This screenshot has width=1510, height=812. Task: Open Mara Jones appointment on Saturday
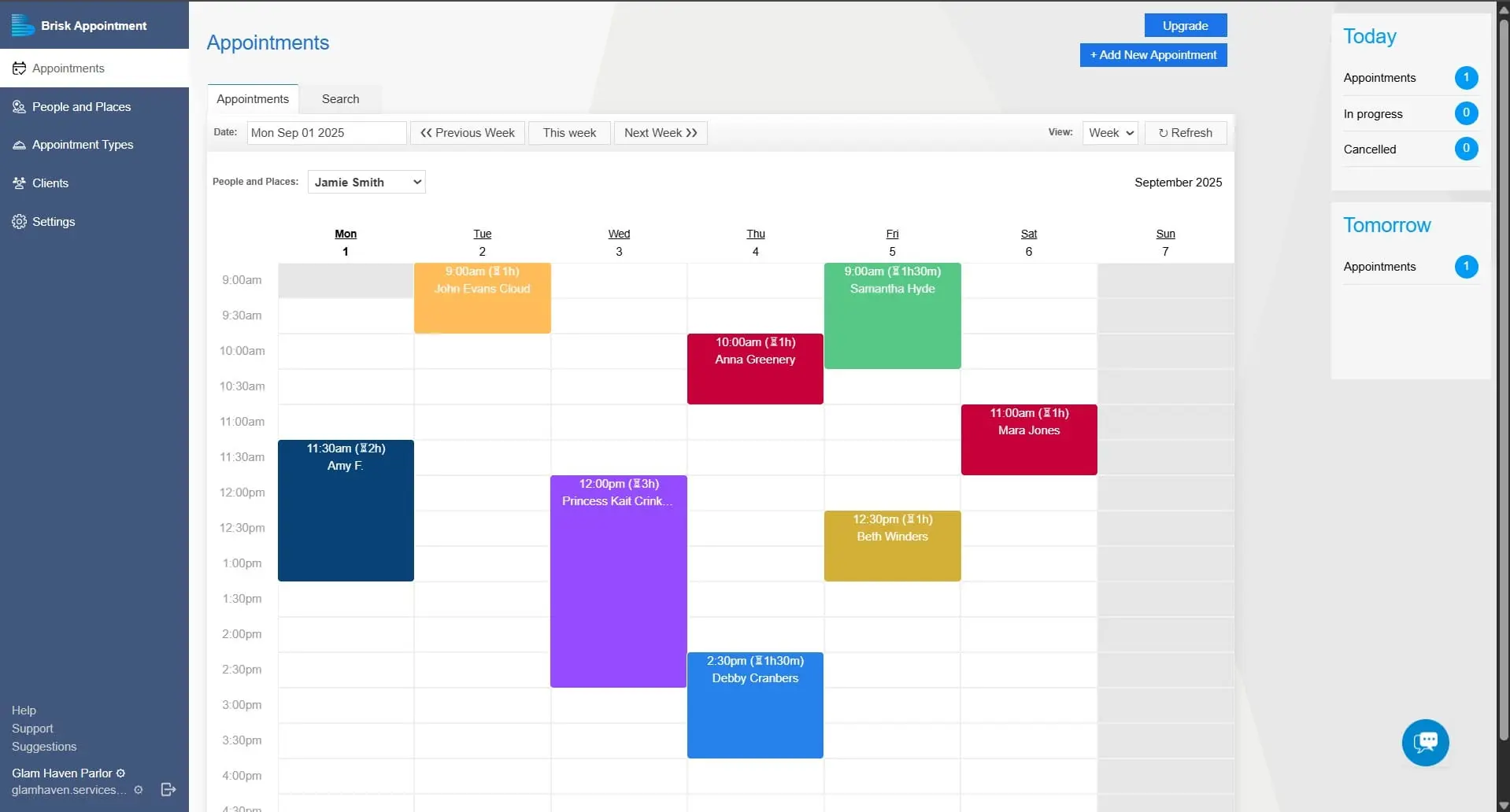tap(1029, 440)
